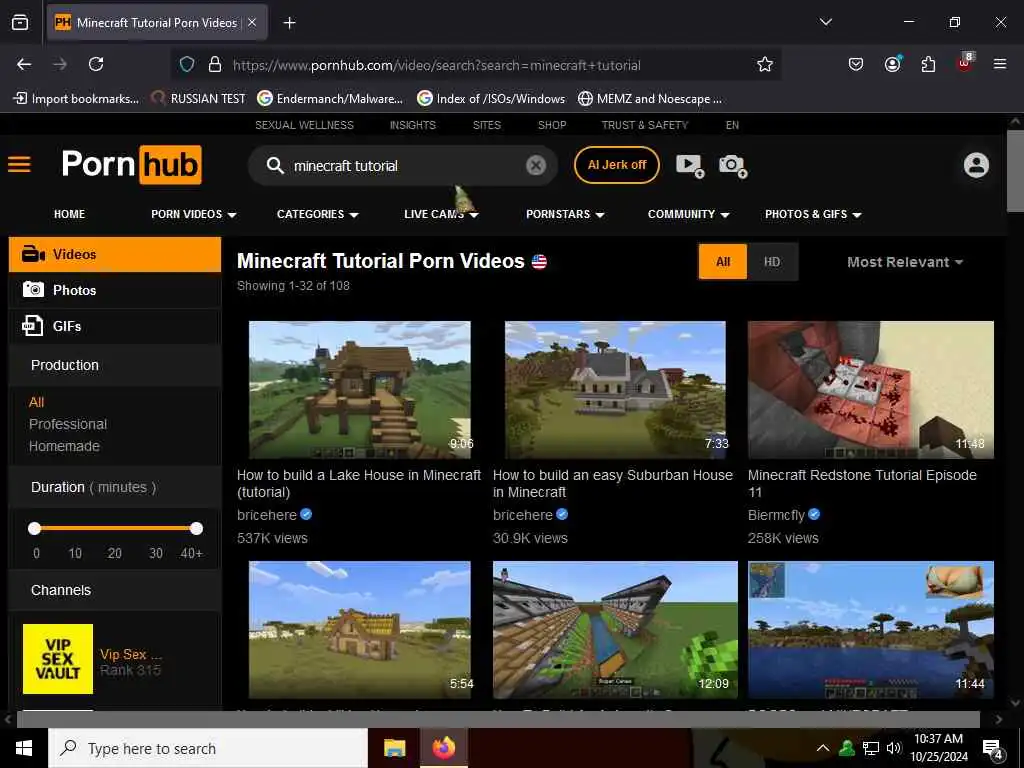
Task: Open the Shop top link
Action: [552, 125]
